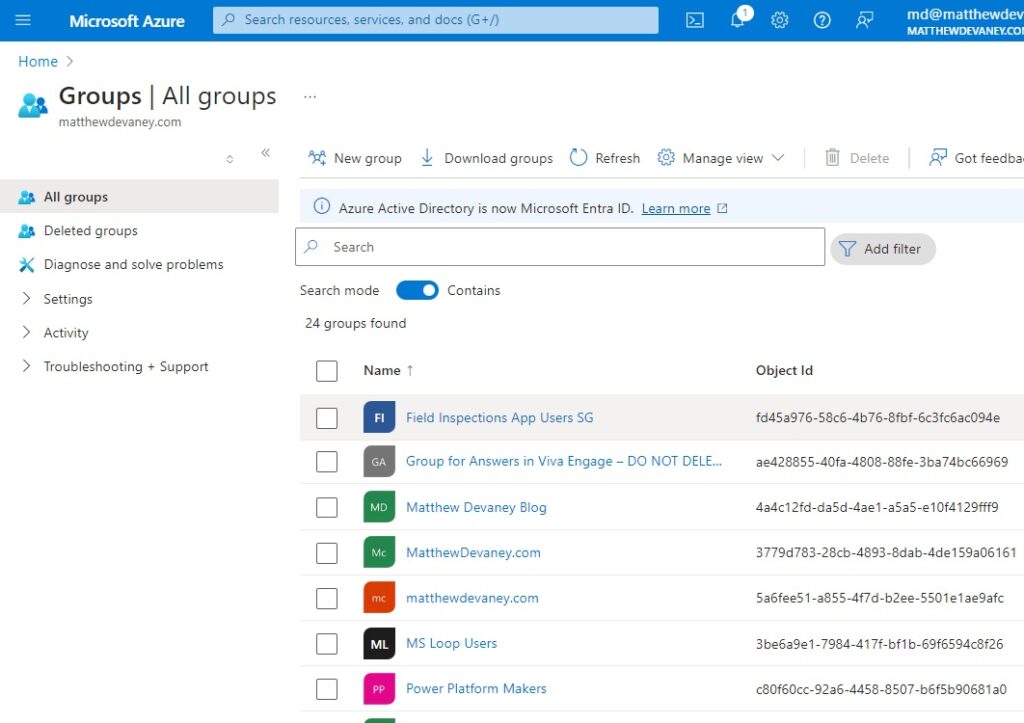Click the green Mc avatar for MatthewDevaney.com
Viewport: 1024px width, 723px height.
[379, 553]
